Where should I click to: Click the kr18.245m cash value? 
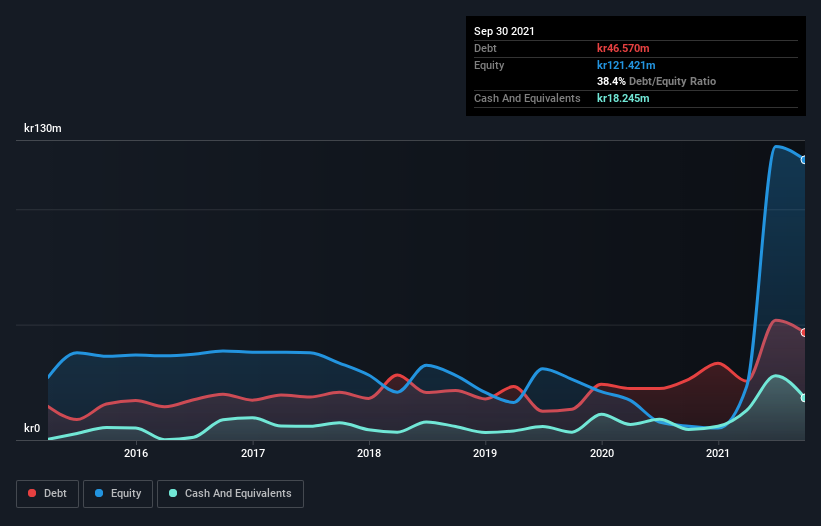pyautogui.click(x=623, y=98)
